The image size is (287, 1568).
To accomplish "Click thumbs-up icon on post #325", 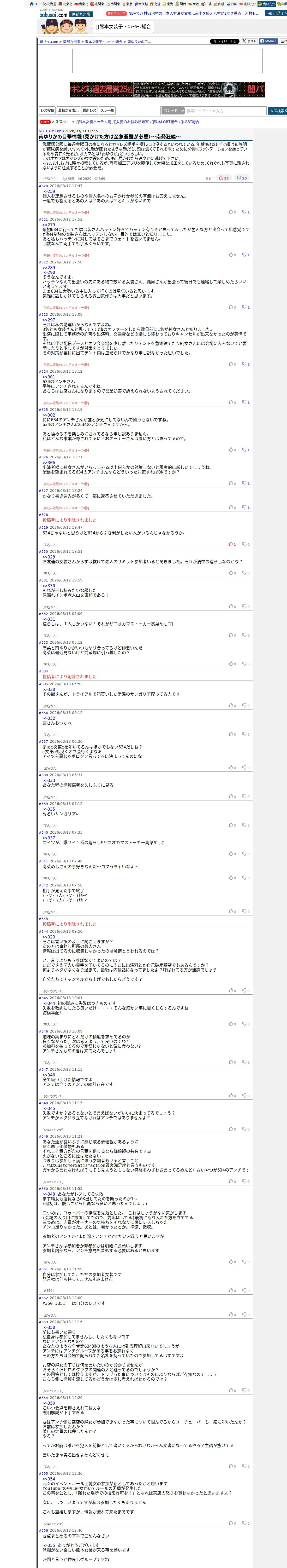I will (x=231, y=450).
